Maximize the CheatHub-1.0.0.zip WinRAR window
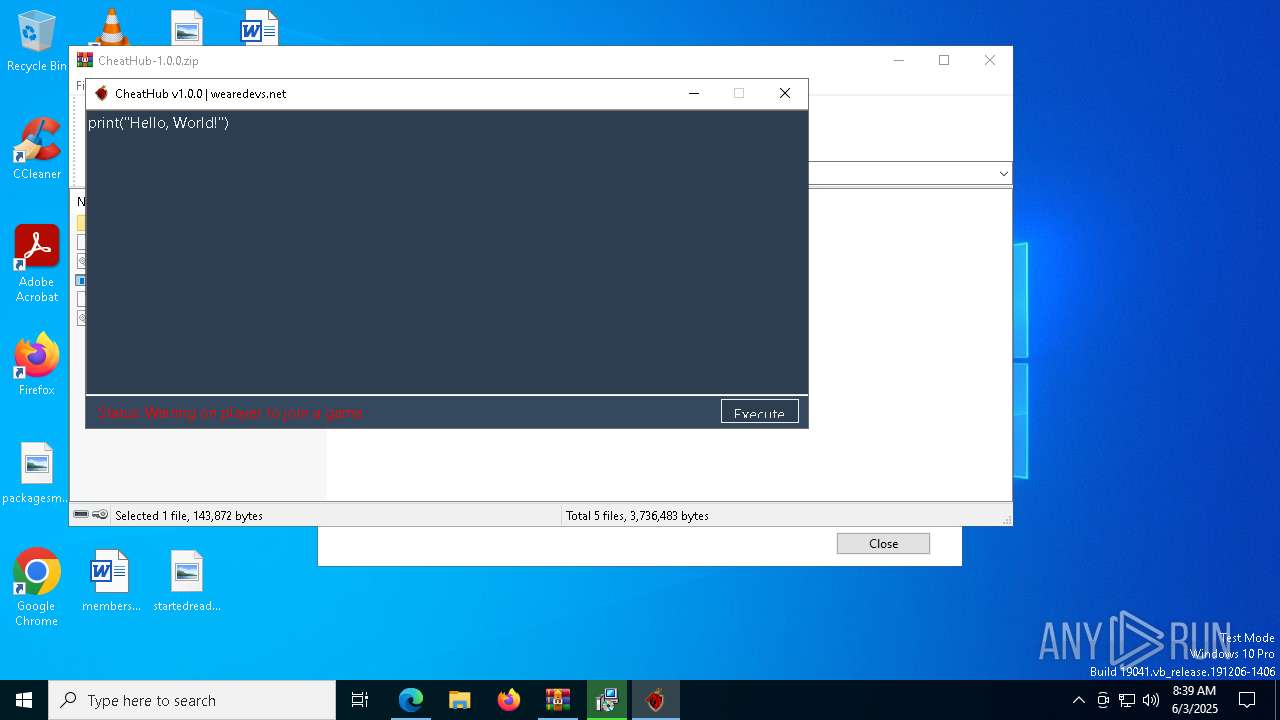 click(944, 60)
